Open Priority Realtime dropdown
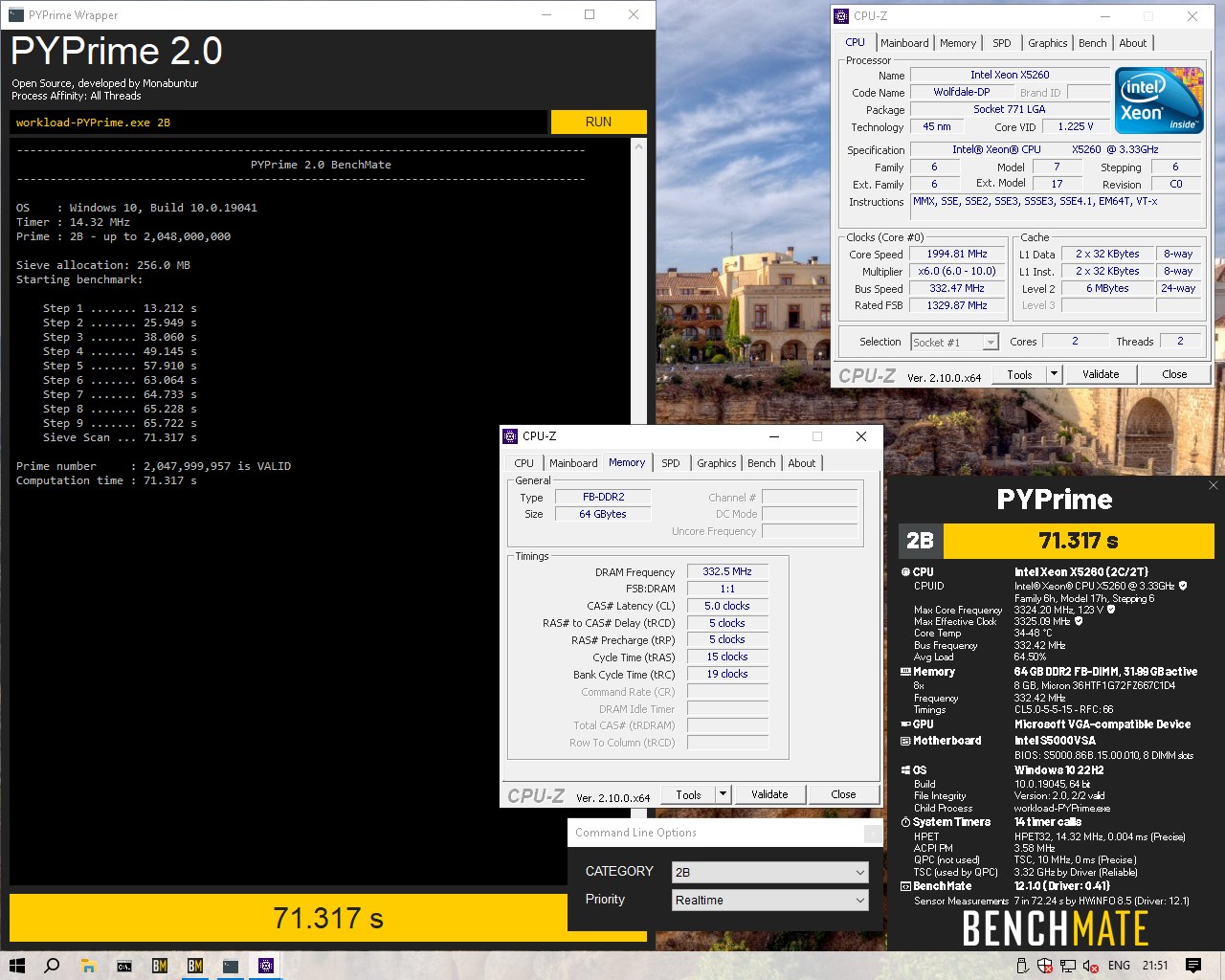The width and height of the screenshot is (1225, 980). (770, 900)
